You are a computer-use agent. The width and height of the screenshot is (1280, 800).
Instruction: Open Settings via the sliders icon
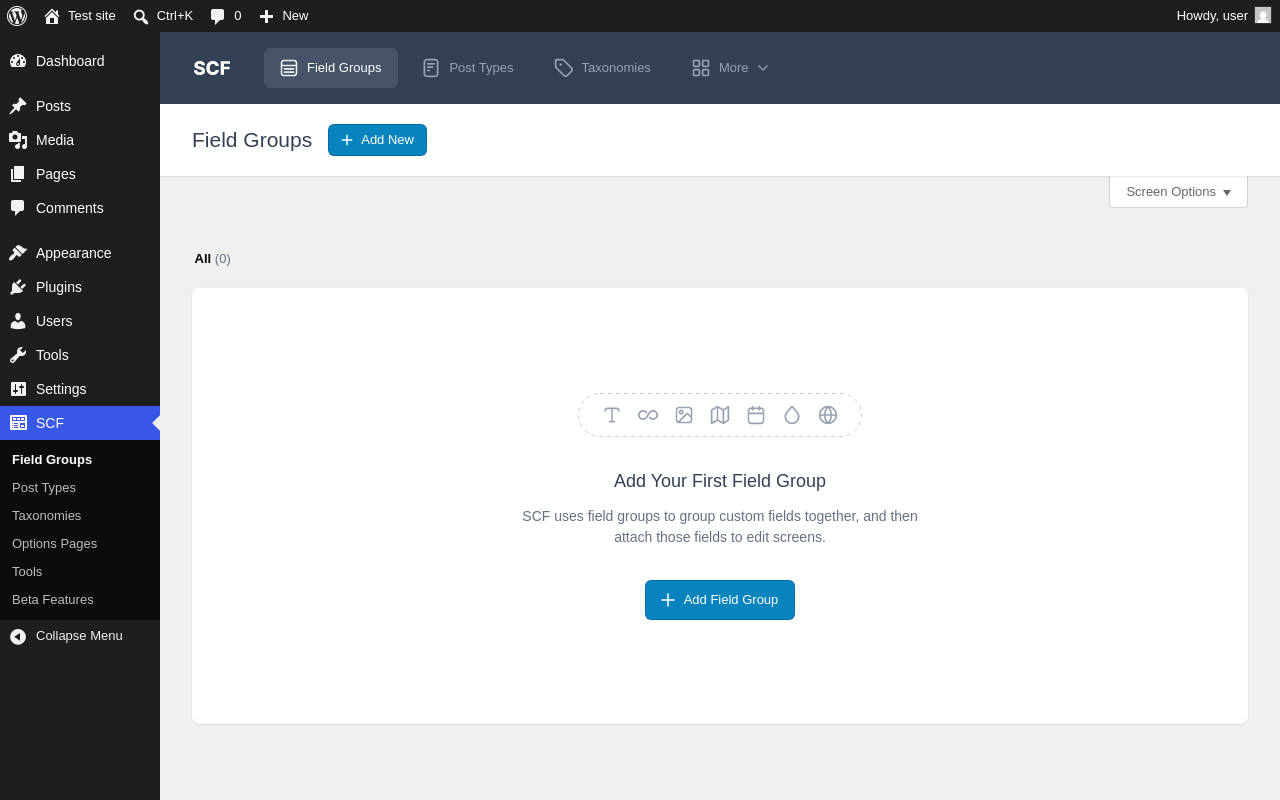[x=18, y=389]
